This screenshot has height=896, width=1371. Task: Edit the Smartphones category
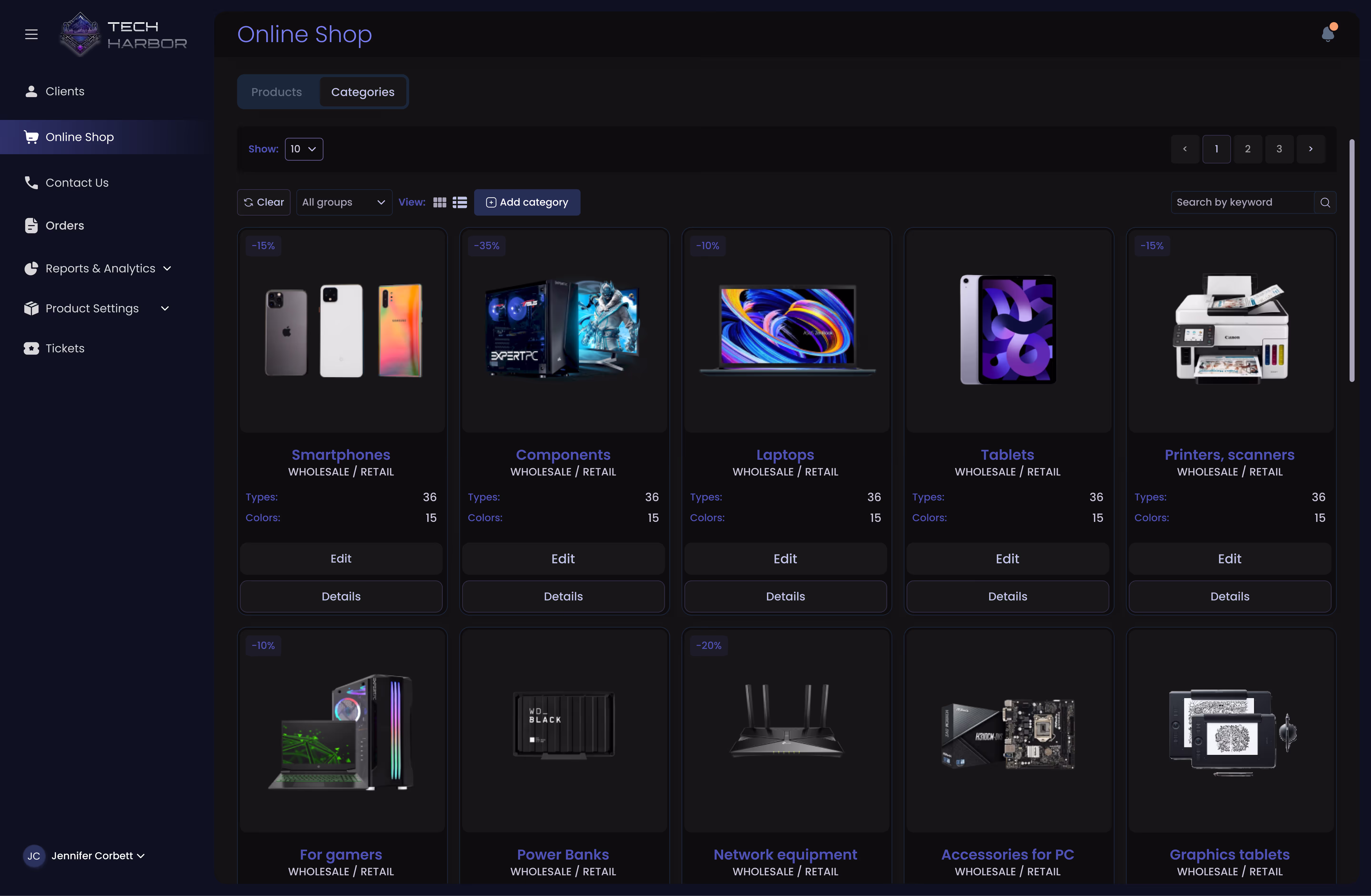341,559
